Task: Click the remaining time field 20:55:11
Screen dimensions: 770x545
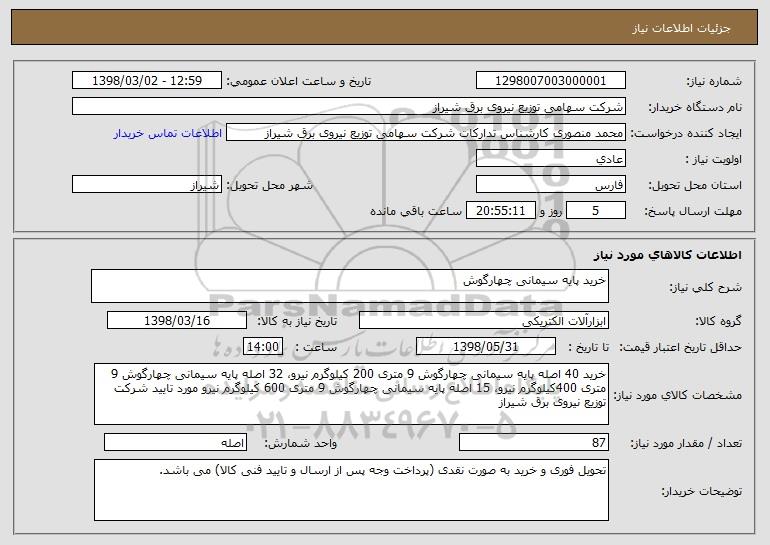Action: pyautogui.click(x=500, y=211)
